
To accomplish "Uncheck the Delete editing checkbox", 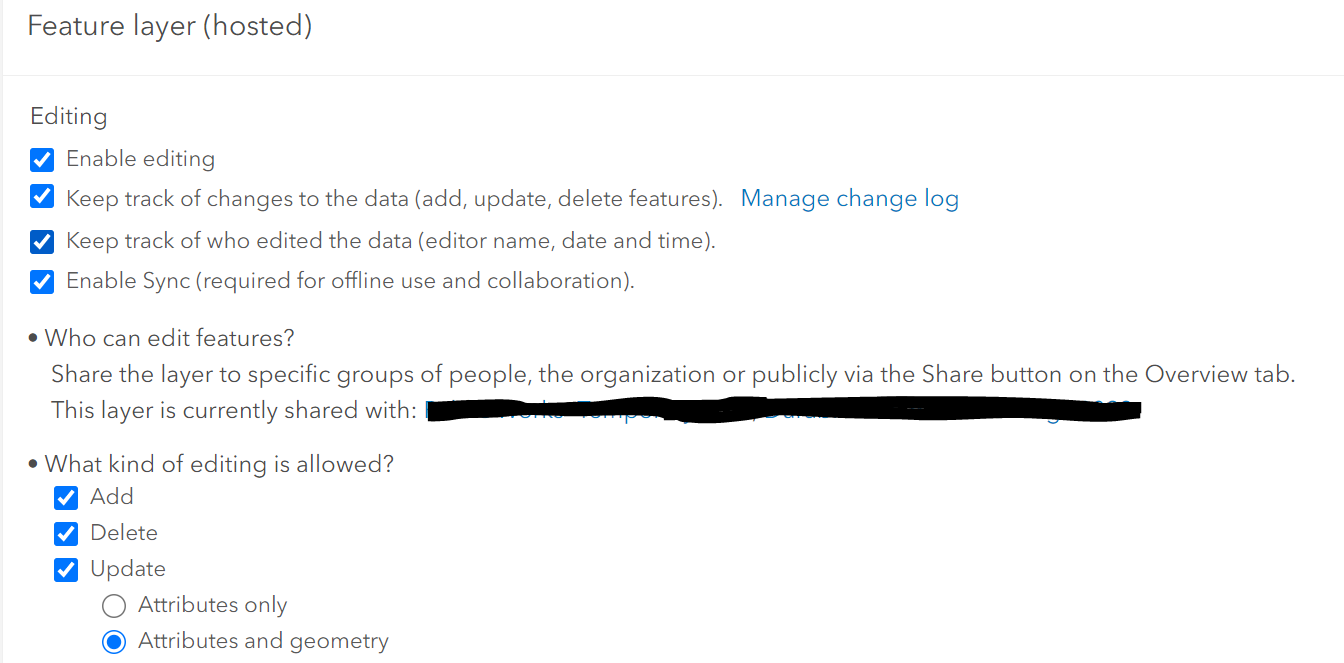I will point(66,533).
